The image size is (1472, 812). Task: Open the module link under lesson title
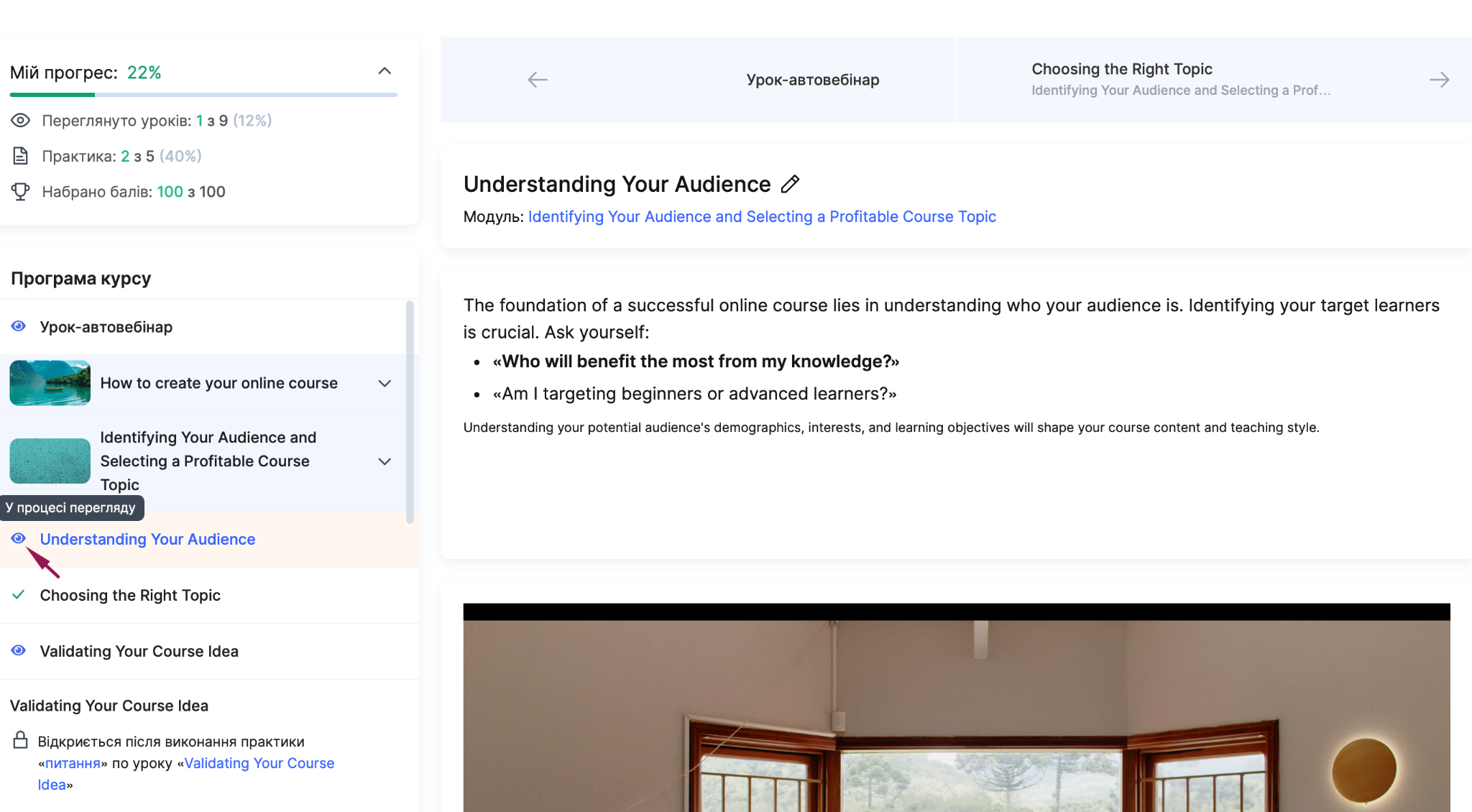(762, 216)
